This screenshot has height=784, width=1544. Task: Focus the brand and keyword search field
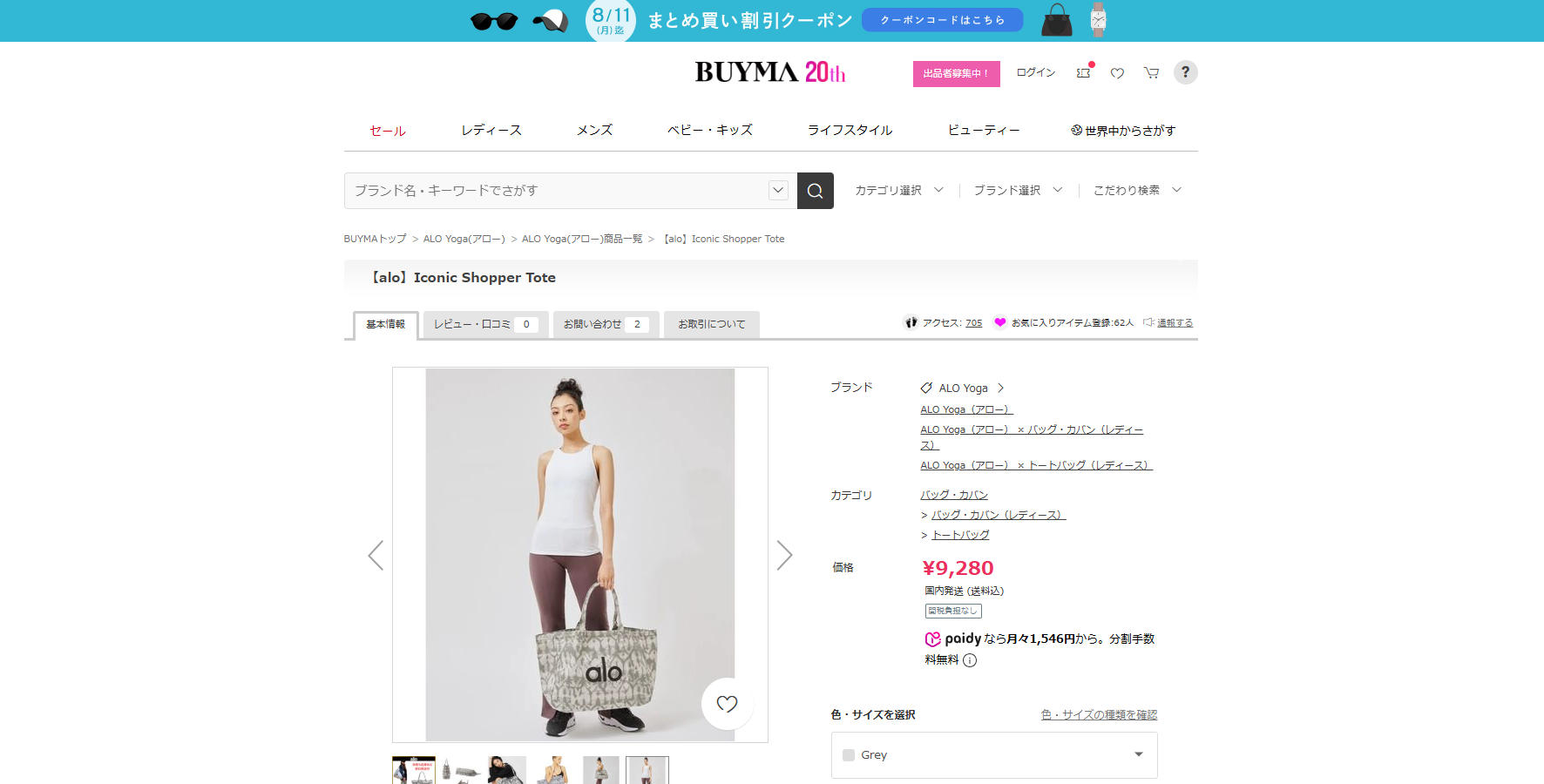571,191
